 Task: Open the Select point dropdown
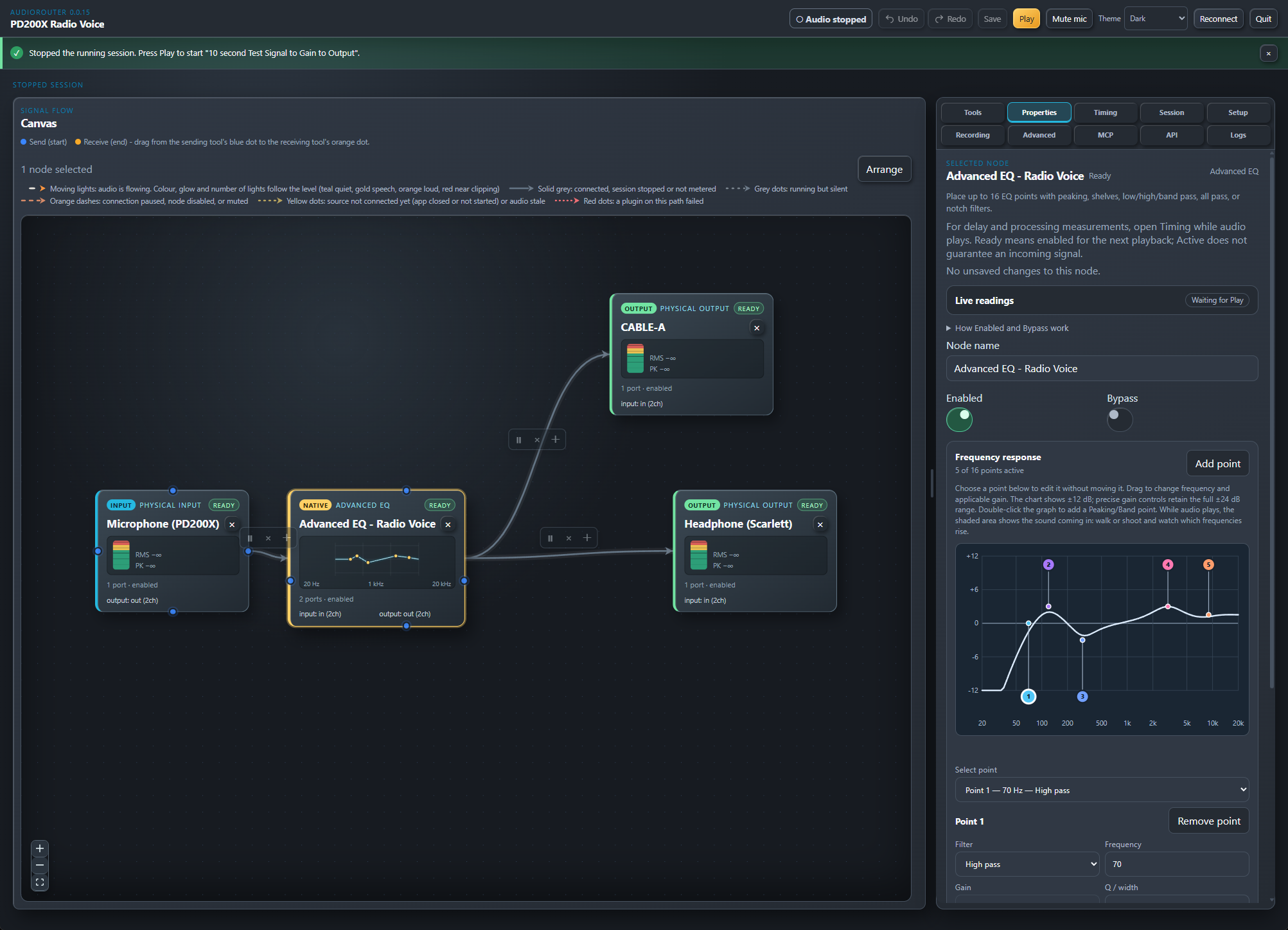click(x=1102, y=790)
